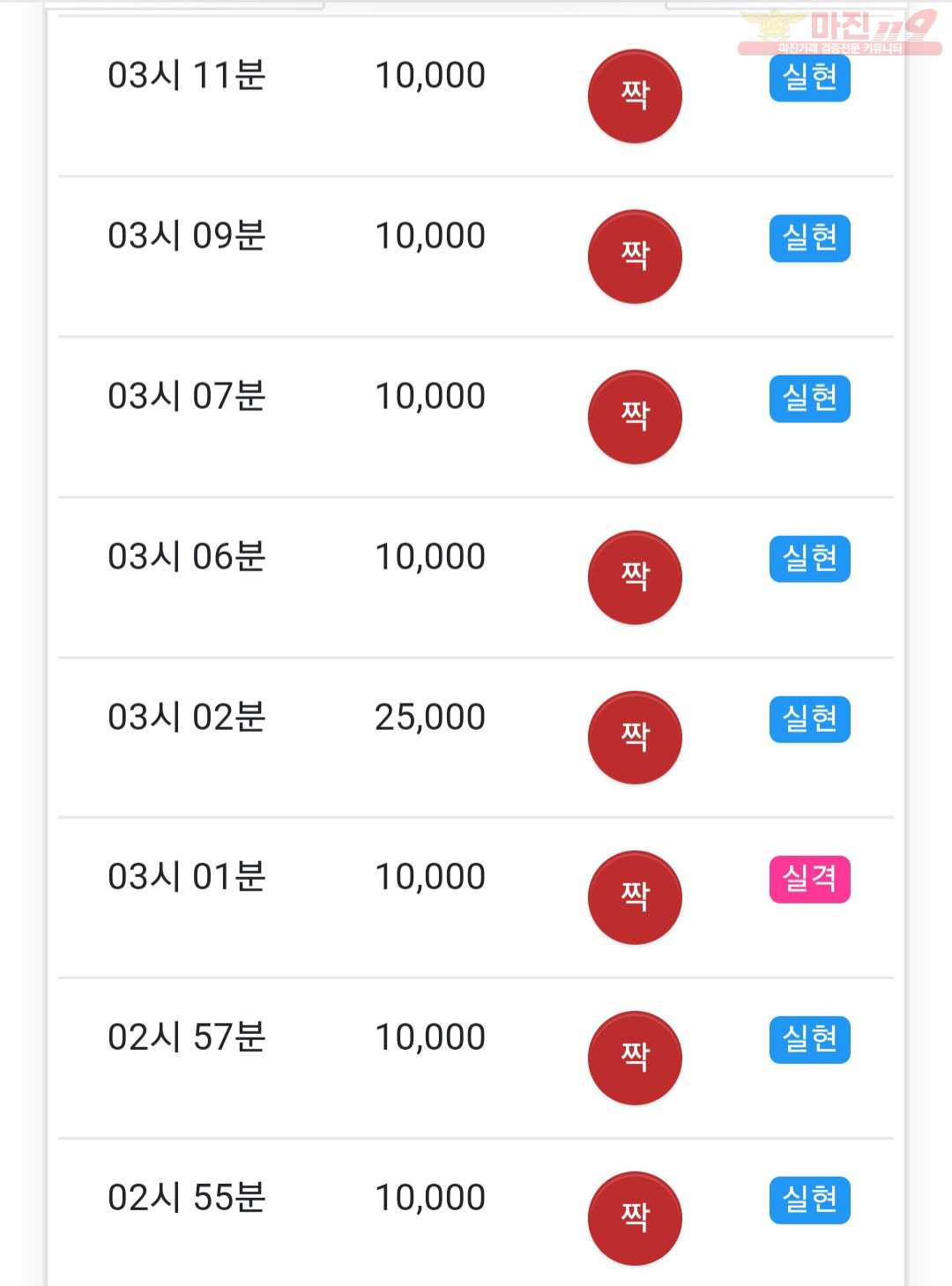Click the blue 실현 badge for 03시 11분

pos(810,78)
